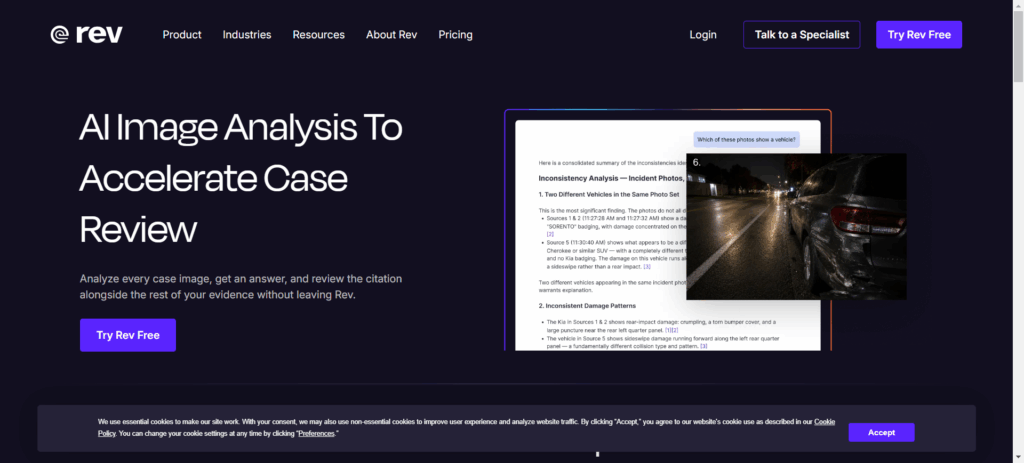Open the Product menu
This screenshot has width=1024, height=463.
tap(182, 35)
